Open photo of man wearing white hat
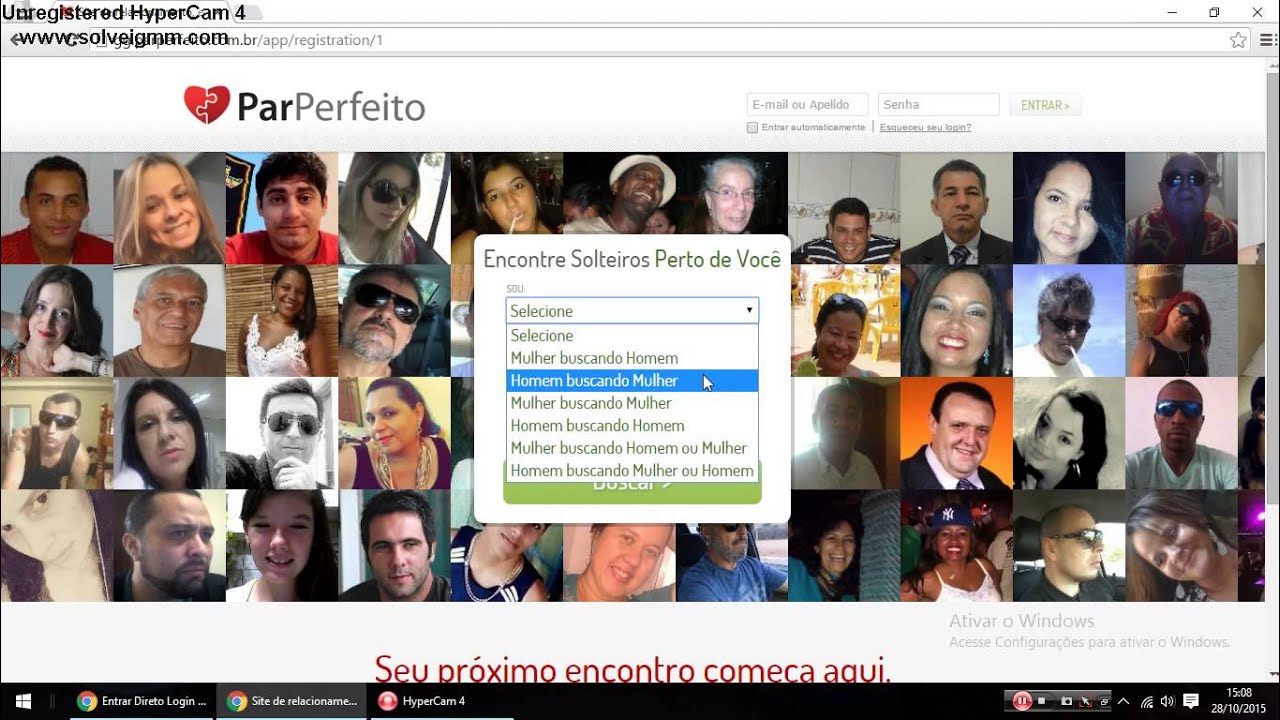Image resolution: width=1280 pixels, height=720 pixels. tap(619, 193)
